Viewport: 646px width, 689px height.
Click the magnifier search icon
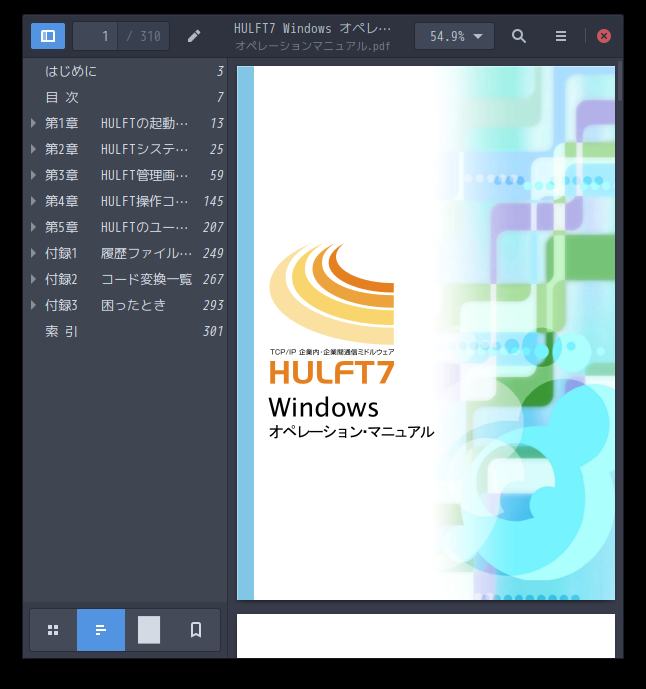[519, 36]
